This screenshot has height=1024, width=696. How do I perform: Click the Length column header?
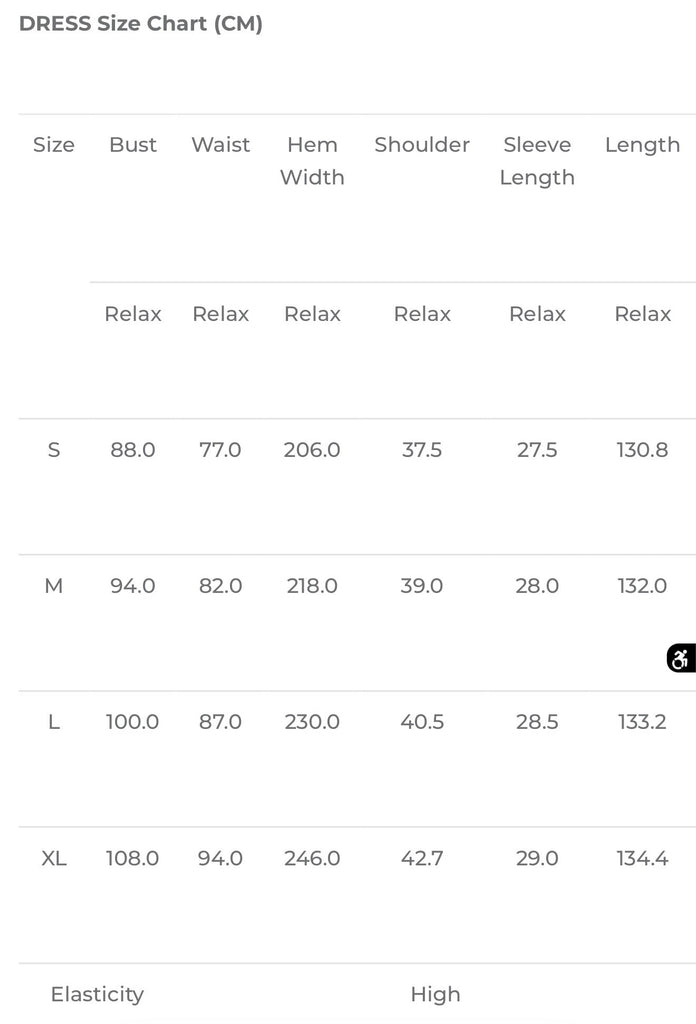coord(642,145)
